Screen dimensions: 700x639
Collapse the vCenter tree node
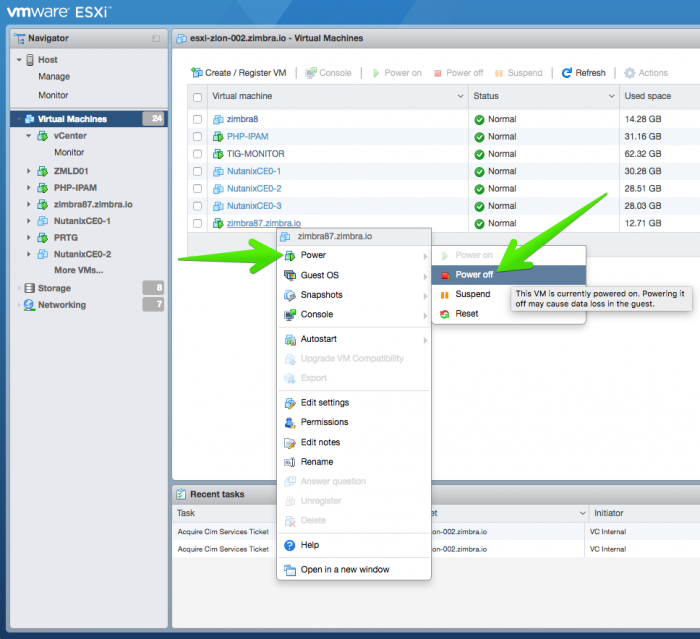pos(28,136)
